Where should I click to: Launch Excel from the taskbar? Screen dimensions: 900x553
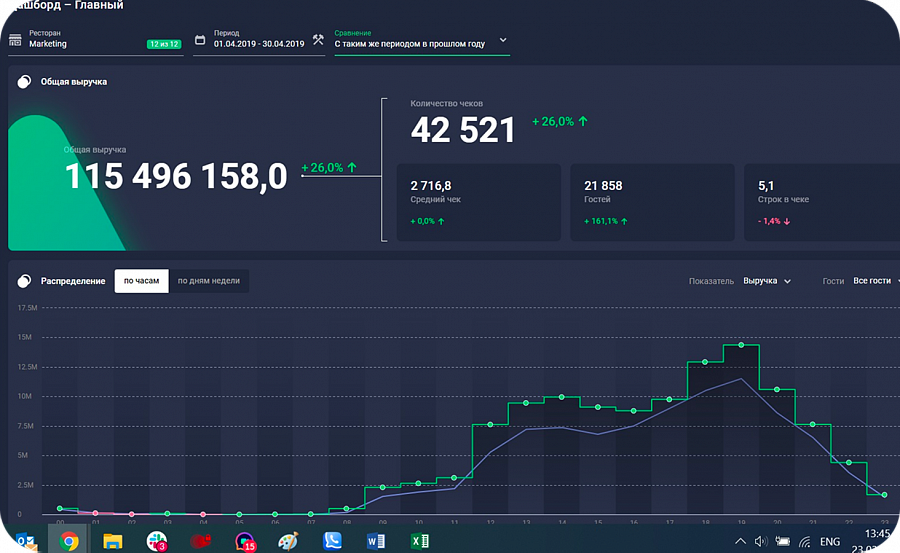pyautogui.click(x=420, y=541)
